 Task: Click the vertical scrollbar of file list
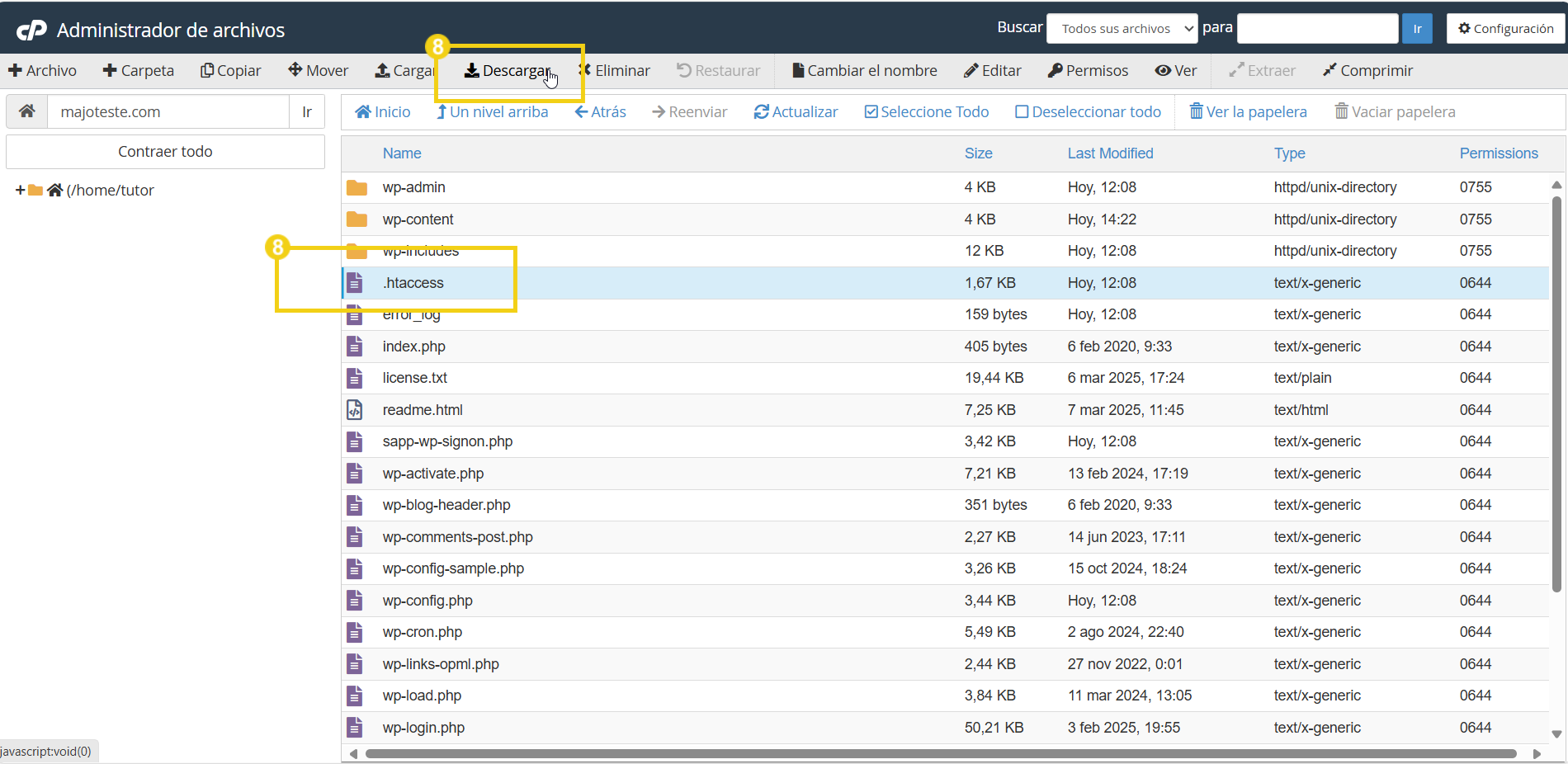1556,394
